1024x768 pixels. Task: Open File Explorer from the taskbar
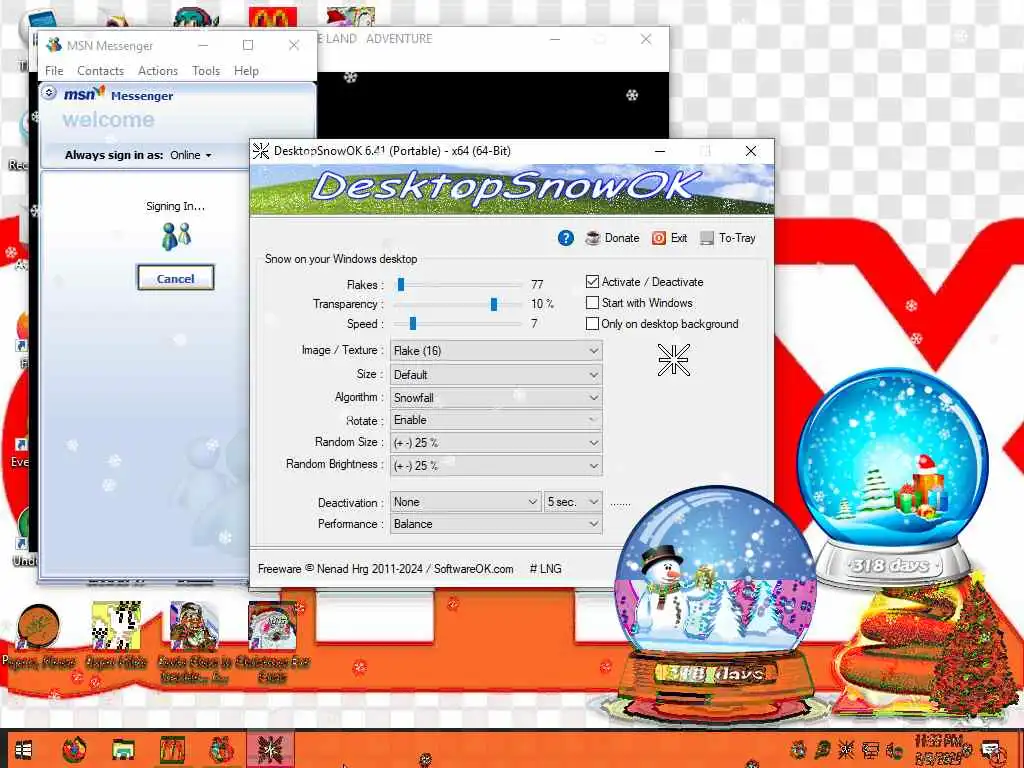click(x=123, y=750)
